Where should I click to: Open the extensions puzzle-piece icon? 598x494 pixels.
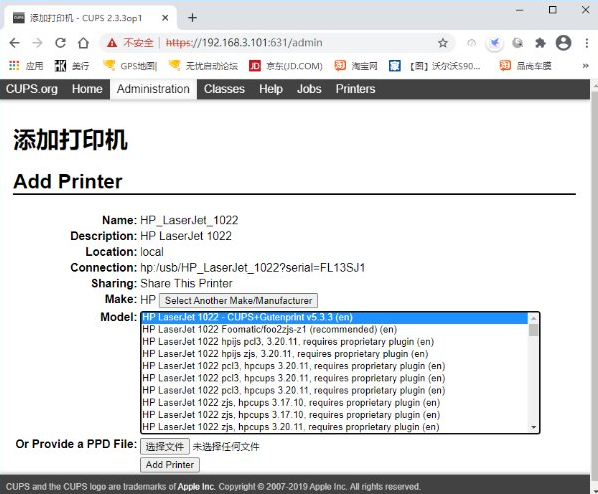point(540,43)
